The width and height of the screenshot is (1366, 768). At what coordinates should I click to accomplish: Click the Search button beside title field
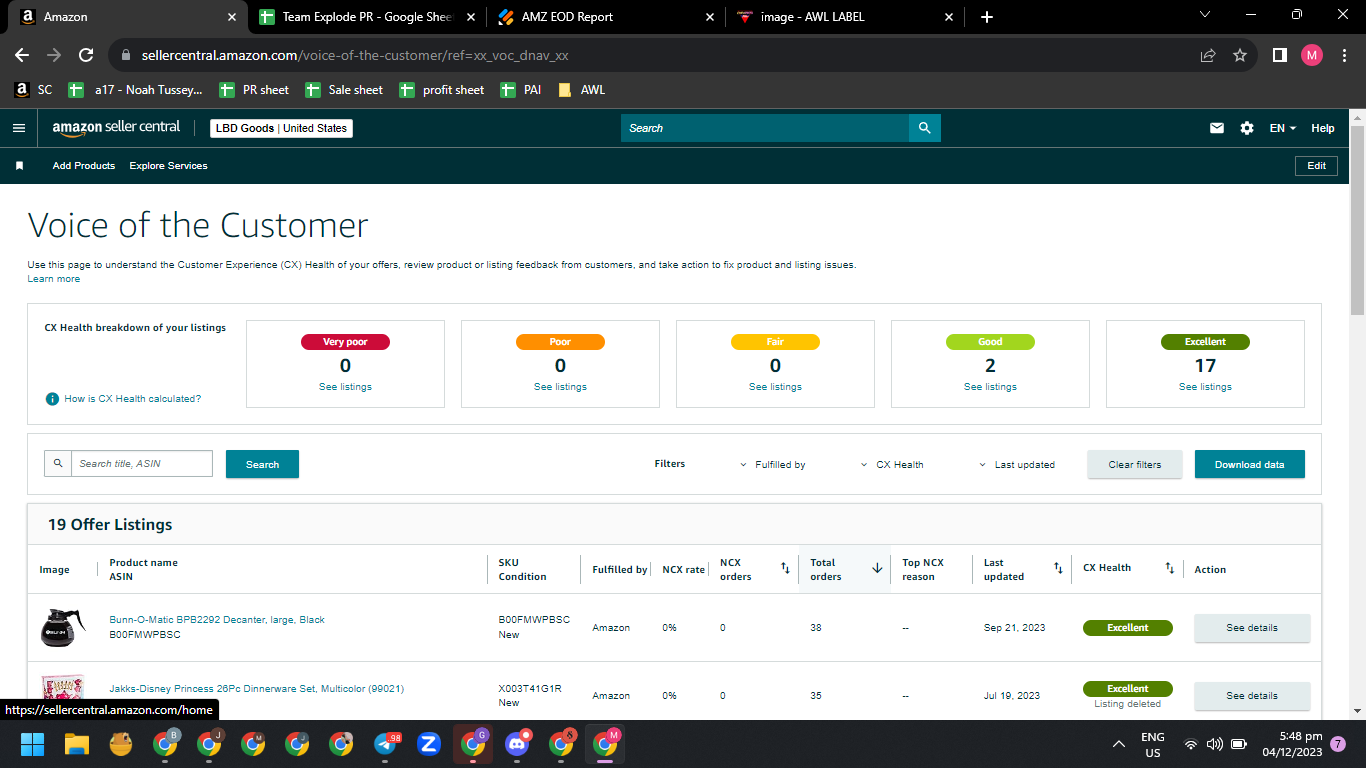click(262, 464)
